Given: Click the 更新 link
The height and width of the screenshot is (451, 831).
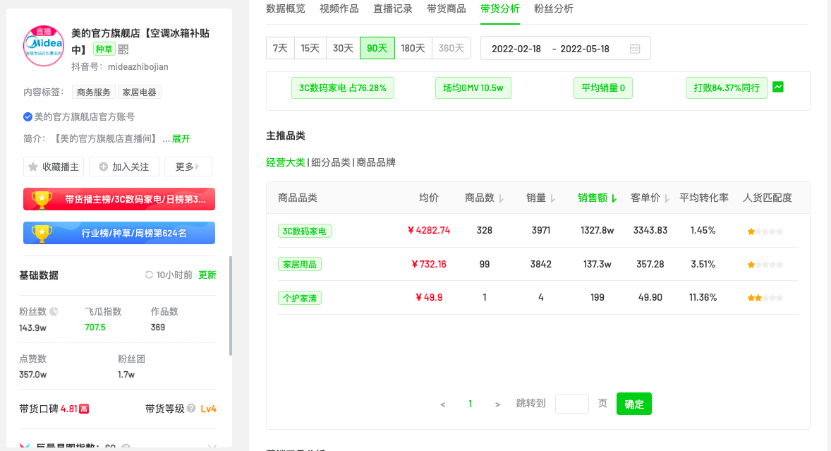Looking at the screenshot, I should pos(207,275).
